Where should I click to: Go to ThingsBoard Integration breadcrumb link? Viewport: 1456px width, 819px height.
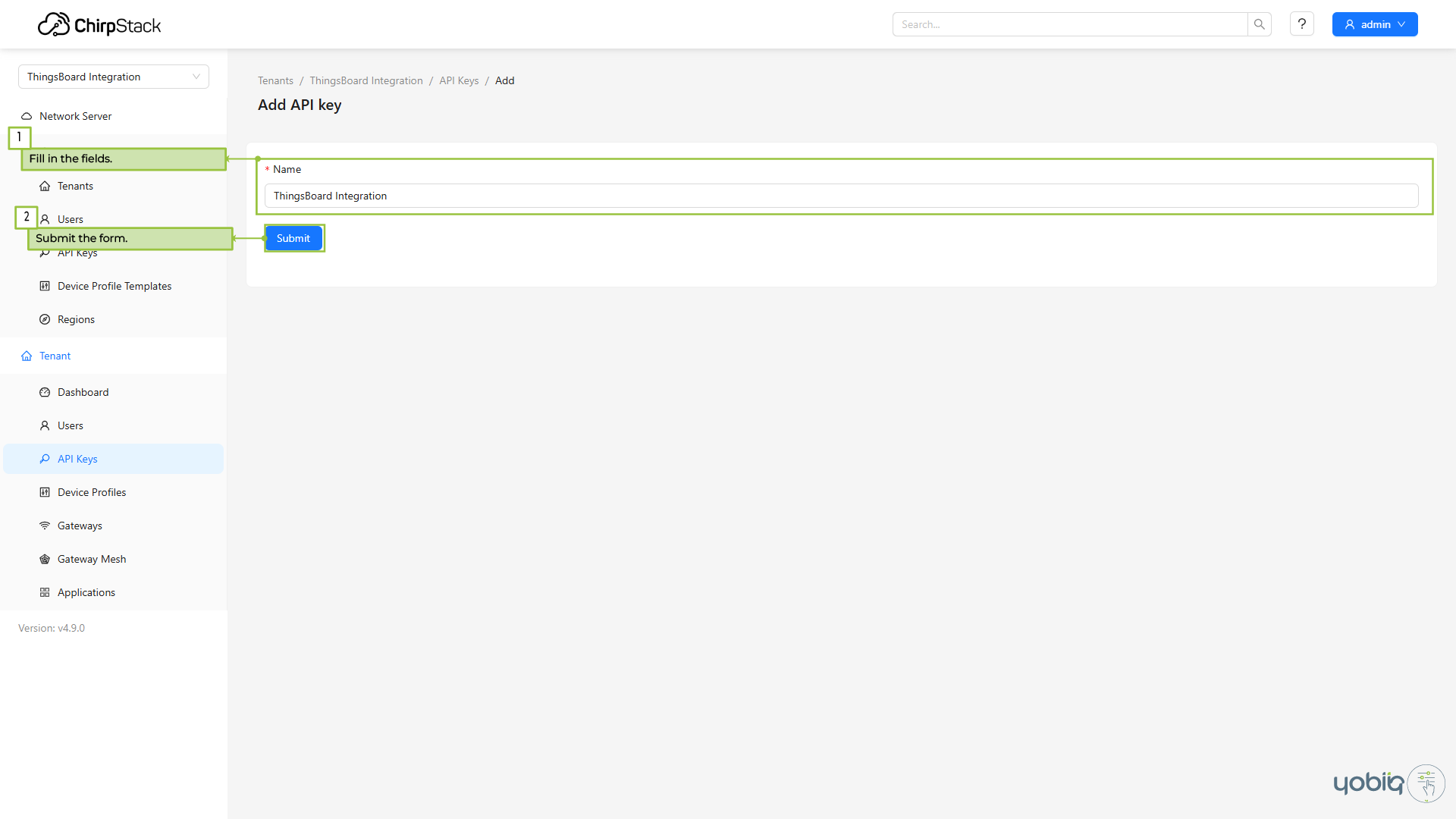(x=366, y=80)
